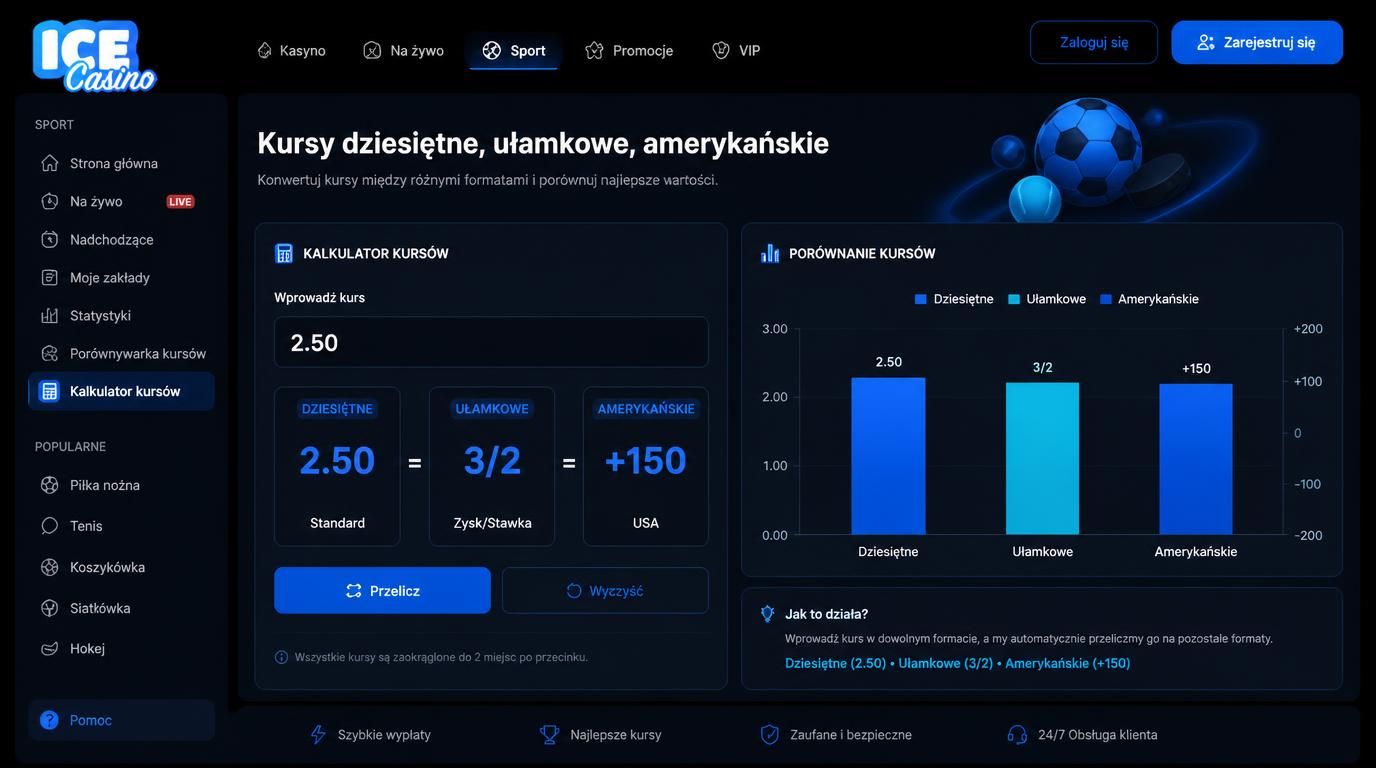The width and height of the screenshot is (1376, 768).
Task: Open the Promocje tab
Action: [x=629, y=50]
